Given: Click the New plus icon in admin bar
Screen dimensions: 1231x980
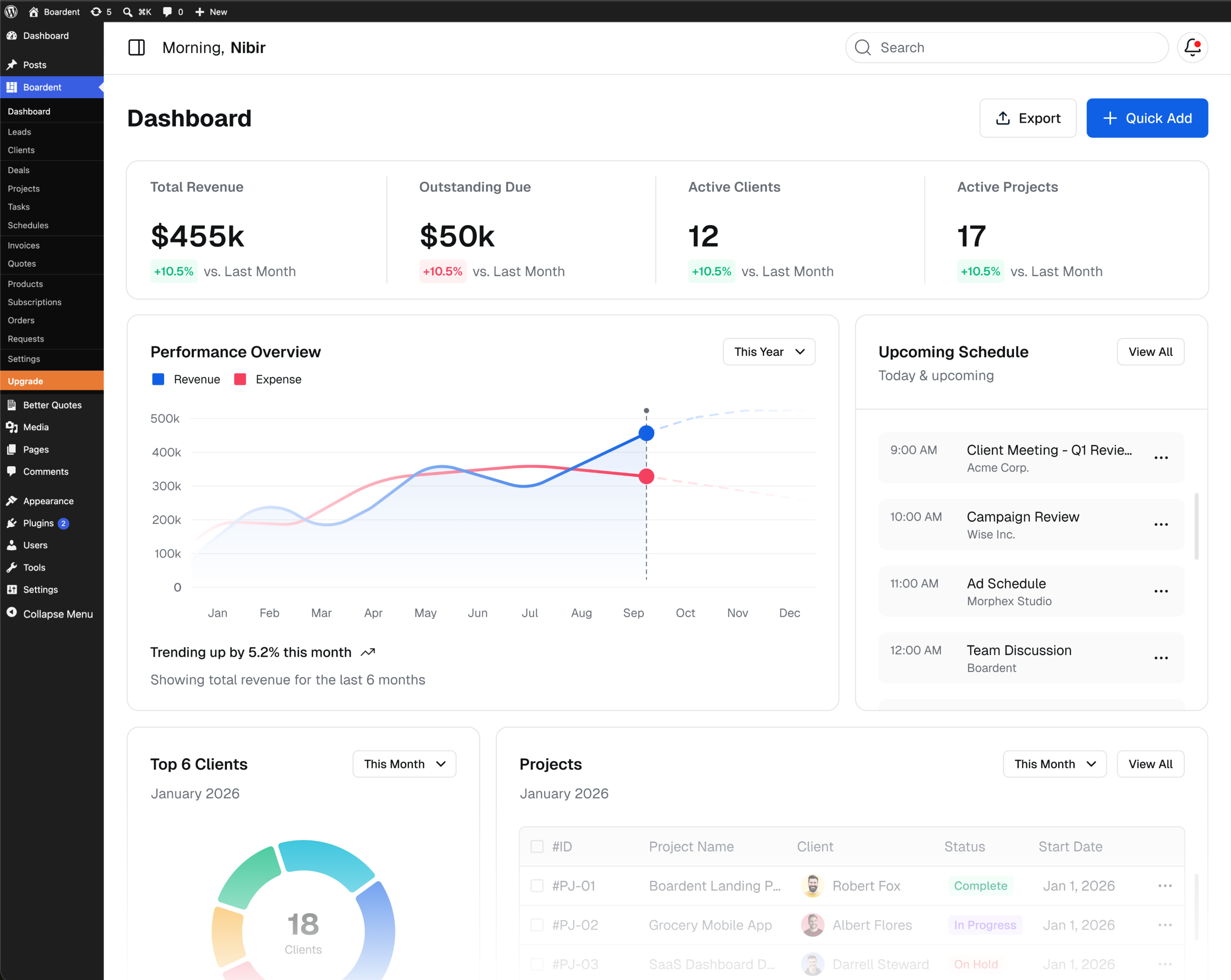Looking at the screenshot, I should (x=199, y=11).
